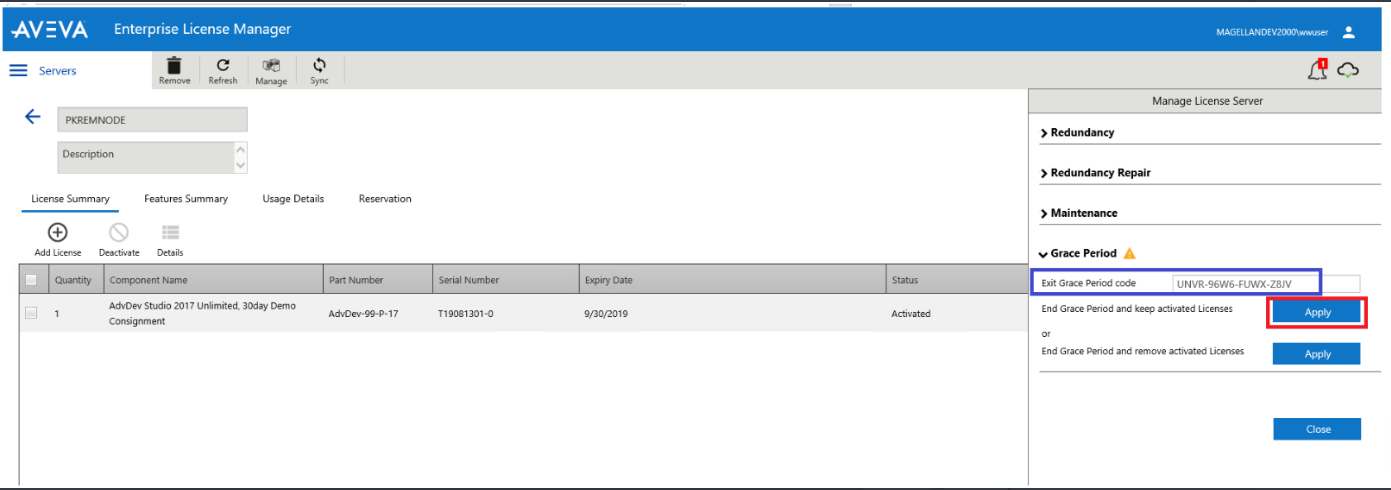Viewport: 1391px width, 490px height.
Task: Click the Remove trash icon
Action: 174,65
